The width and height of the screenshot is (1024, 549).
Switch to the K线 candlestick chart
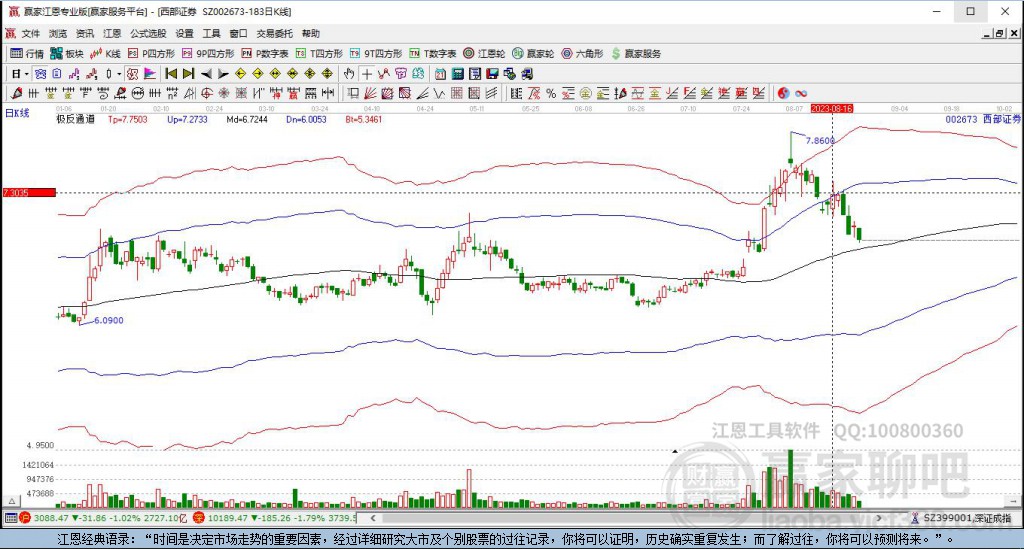click(106, 54)
